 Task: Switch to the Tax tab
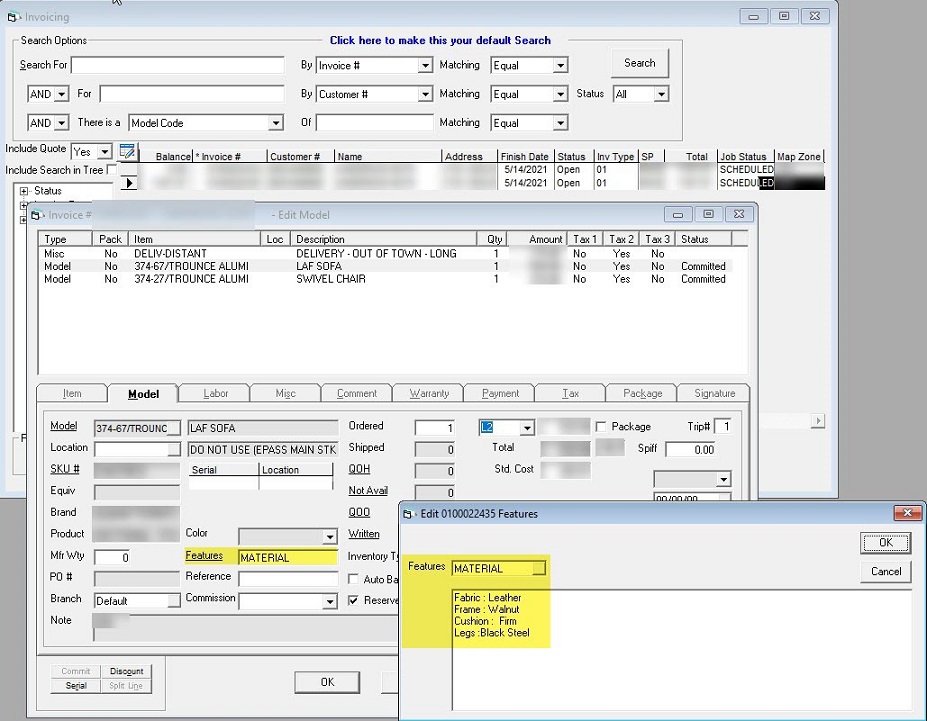571,394
